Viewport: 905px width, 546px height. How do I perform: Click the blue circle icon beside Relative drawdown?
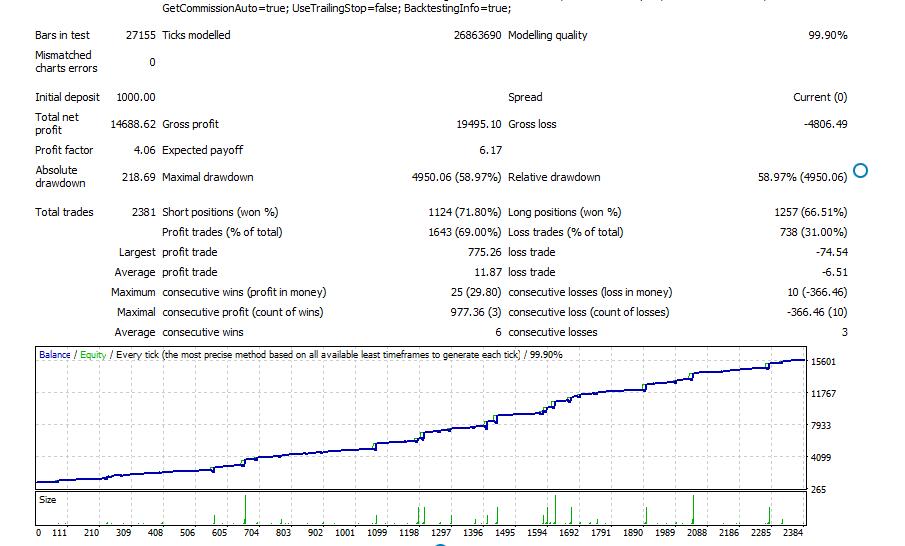coord(860,170)
